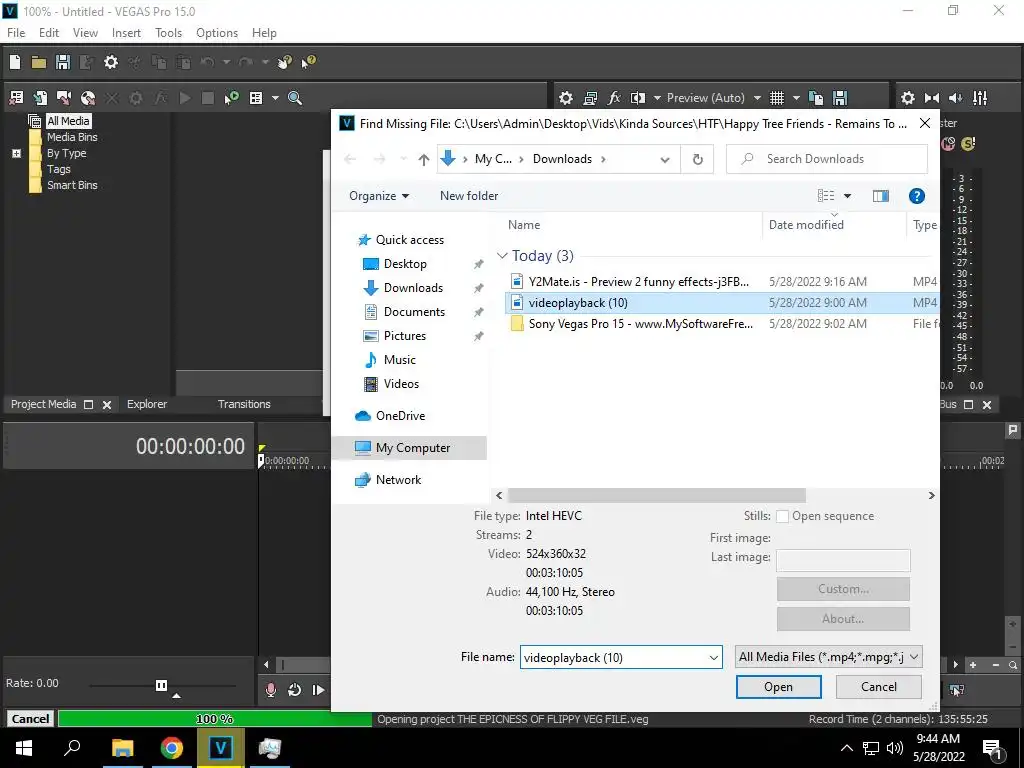Open Chrome from the Windows taskbar
The height and width of the screenshot is (768, 1024).
pyautogui.click(x=172, y=748)
